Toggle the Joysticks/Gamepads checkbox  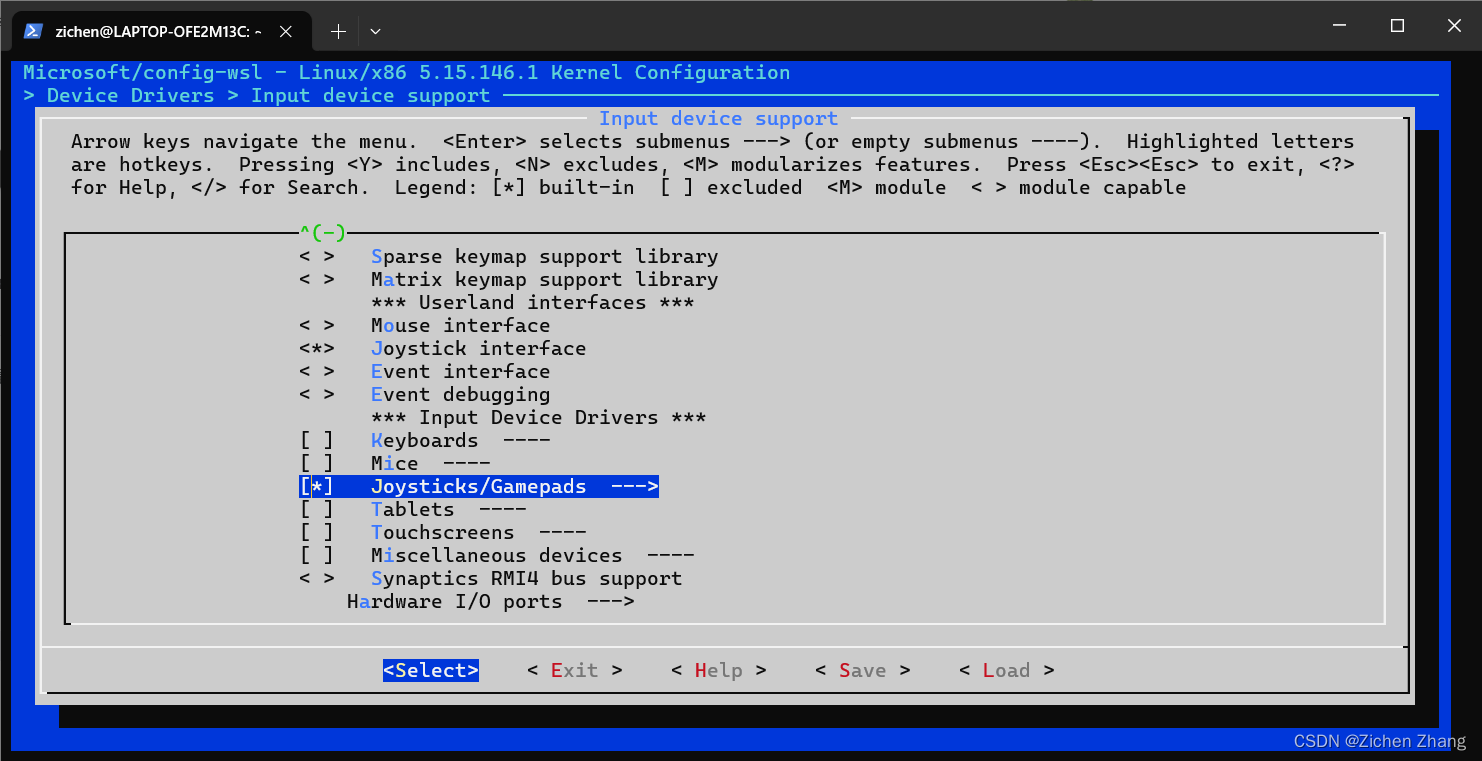click(317, 487)
